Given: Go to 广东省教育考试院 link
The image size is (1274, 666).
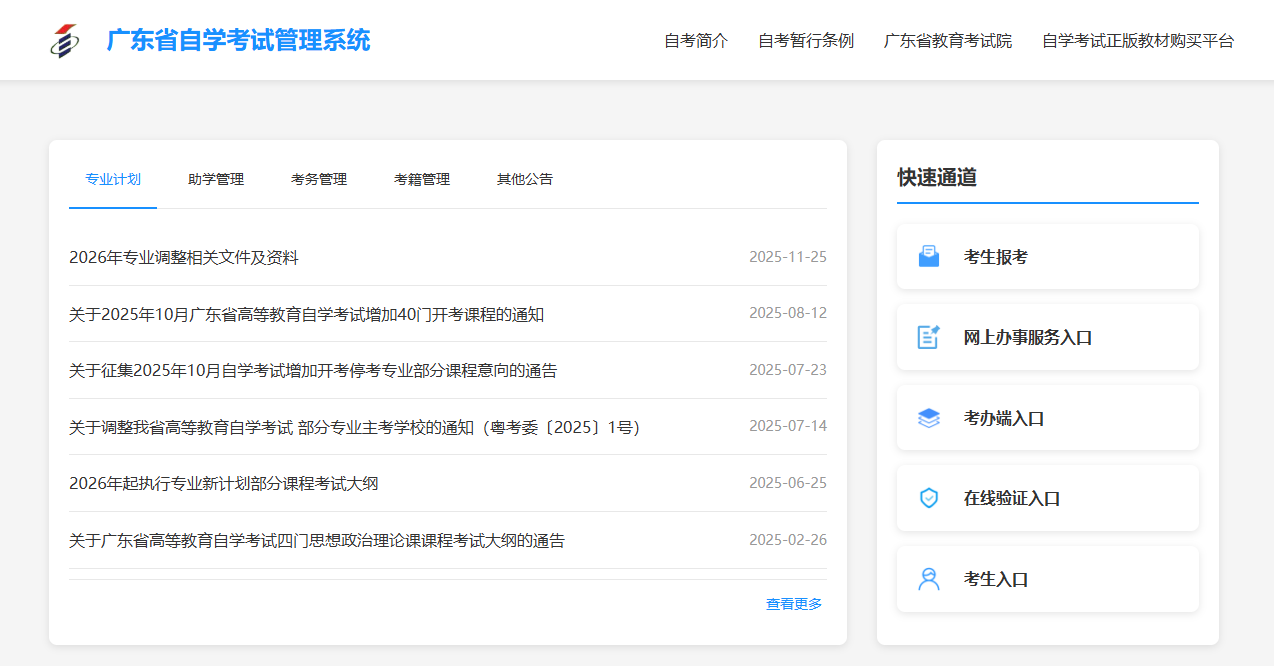Looking at the screenshot, I should coord(948,41).
